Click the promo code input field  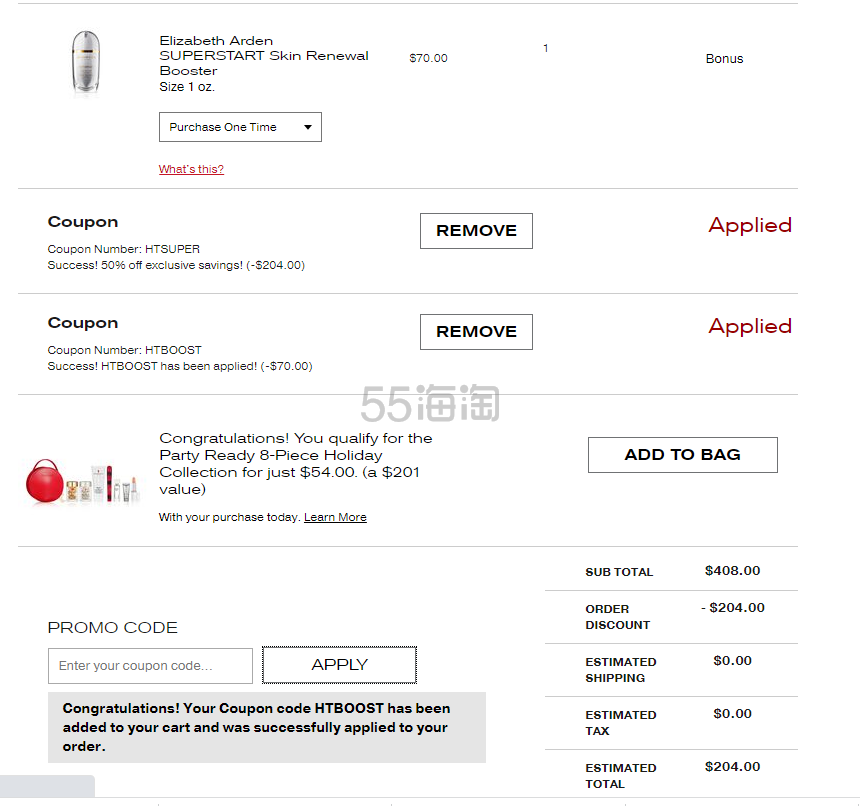150,666
